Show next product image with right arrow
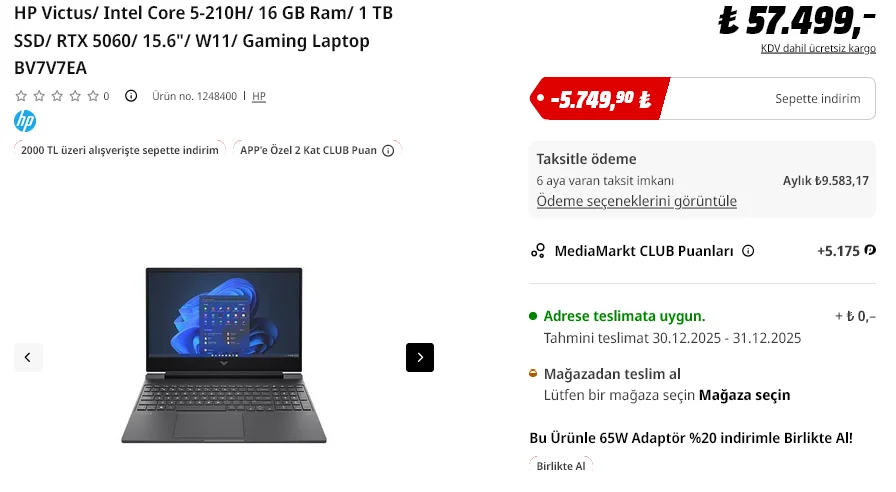Viewport: 896px width, 492px height. [x=420, y=357]
